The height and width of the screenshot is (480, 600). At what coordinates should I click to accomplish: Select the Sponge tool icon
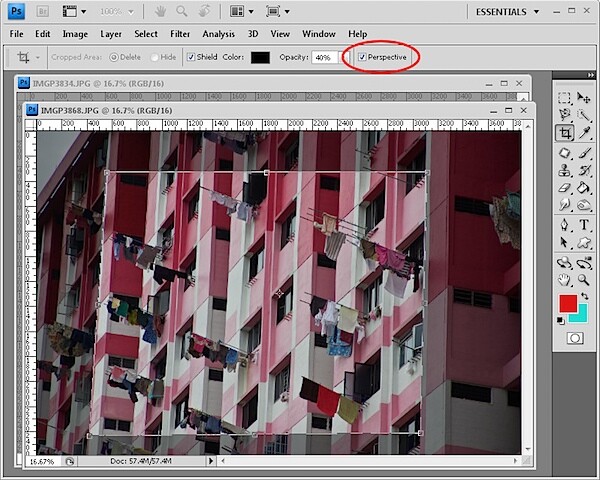tap(584, 205)
